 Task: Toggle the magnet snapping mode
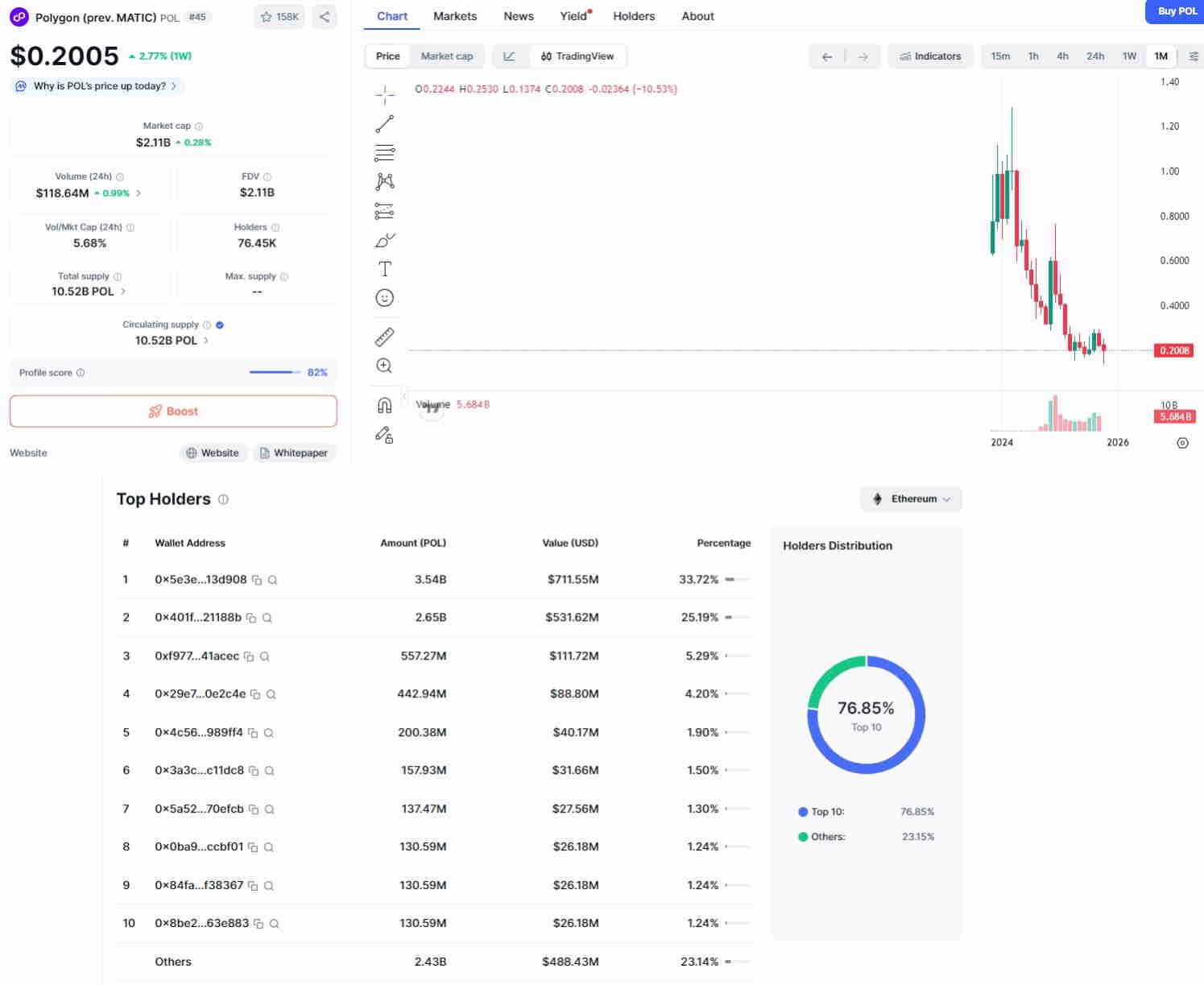tap(385, 405)
